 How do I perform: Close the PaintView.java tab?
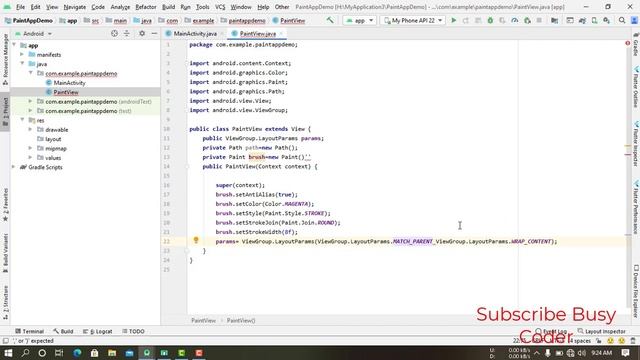point(281,34)
